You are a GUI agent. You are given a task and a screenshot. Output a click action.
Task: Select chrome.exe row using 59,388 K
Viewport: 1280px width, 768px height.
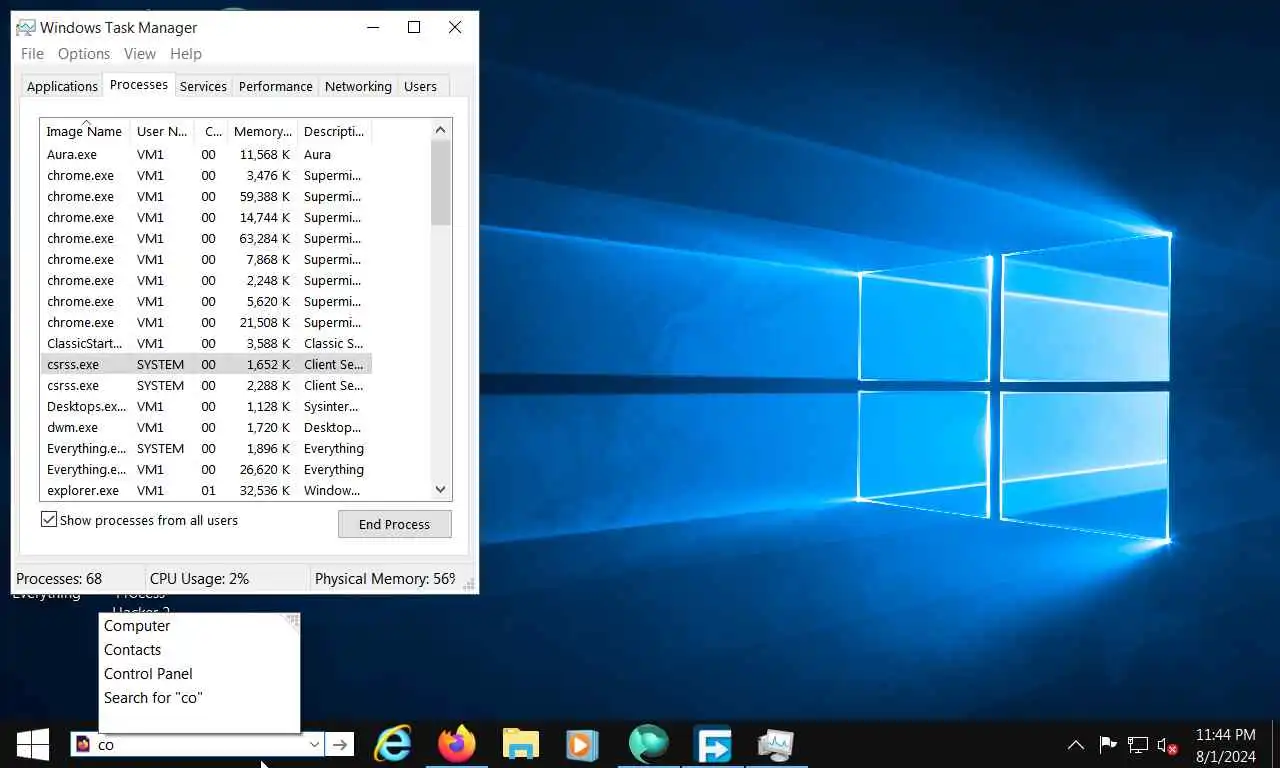click(x=206, y=197)
